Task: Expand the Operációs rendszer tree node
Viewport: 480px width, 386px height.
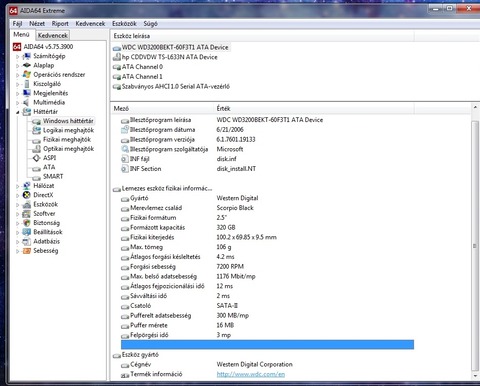Action: click(17, 75)
